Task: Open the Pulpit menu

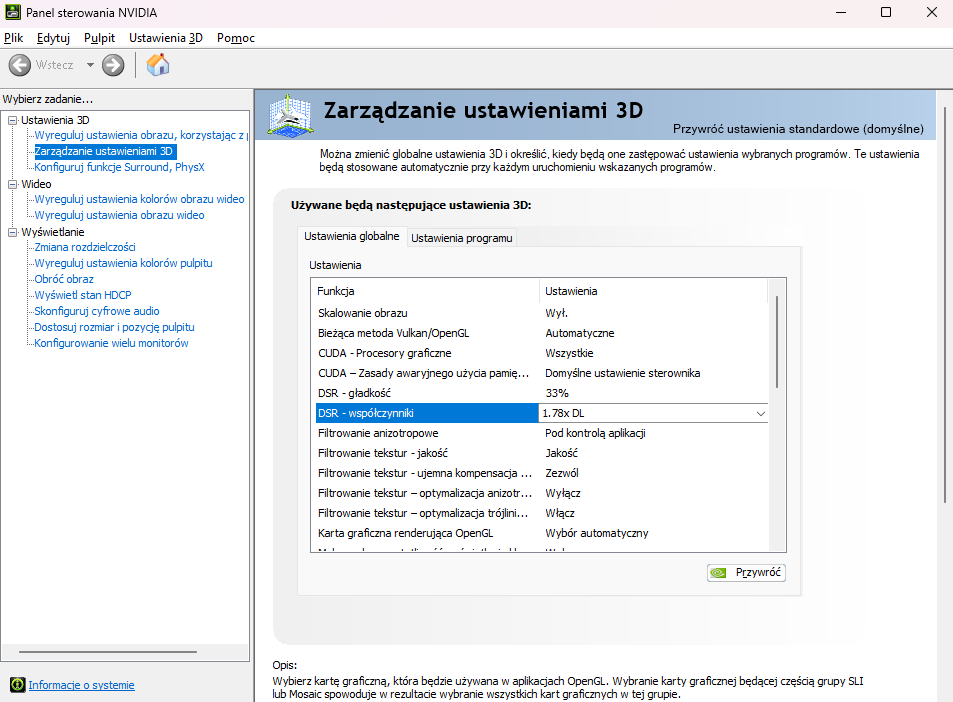Action: pos(99,38)
